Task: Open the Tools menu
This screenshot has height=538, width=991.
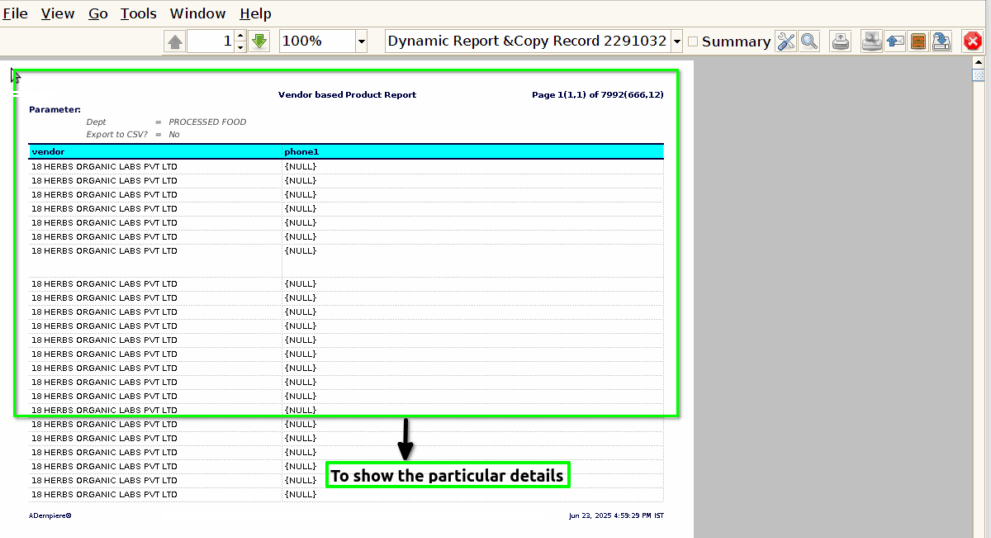Action: point(138,13)
